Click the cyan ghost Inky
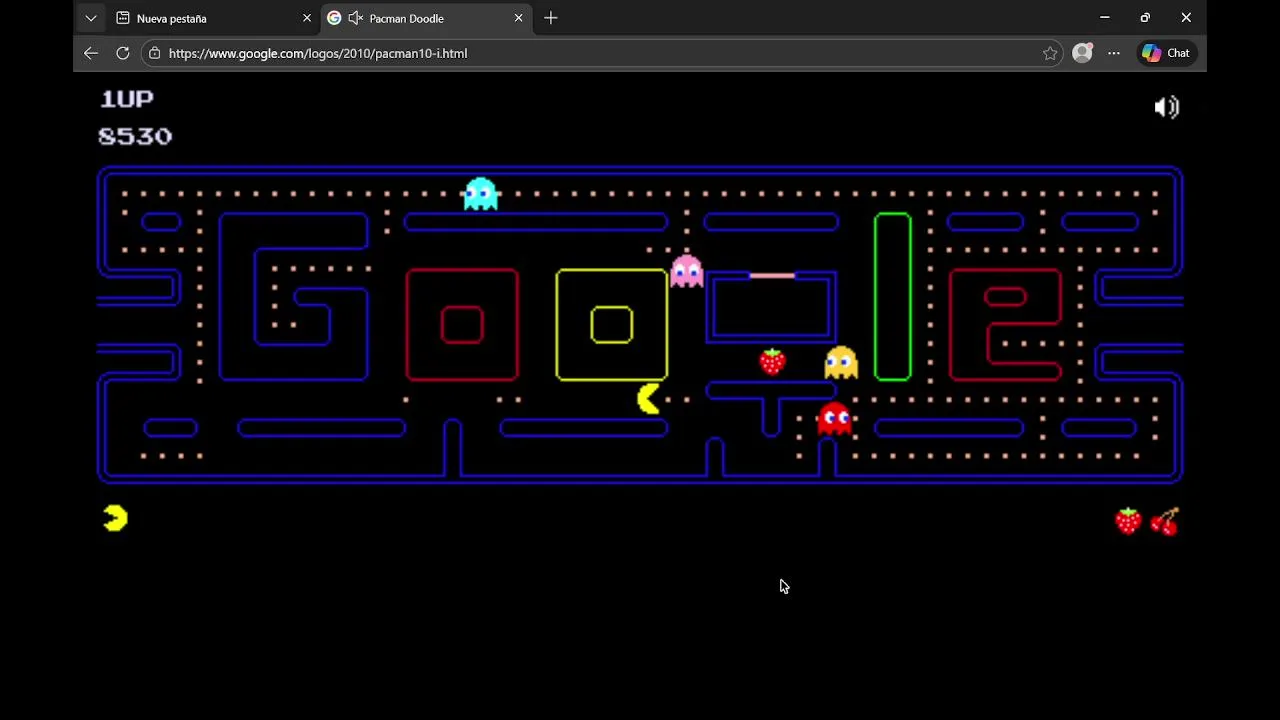This screenshot has height=720, width=1280. point(481,193)
